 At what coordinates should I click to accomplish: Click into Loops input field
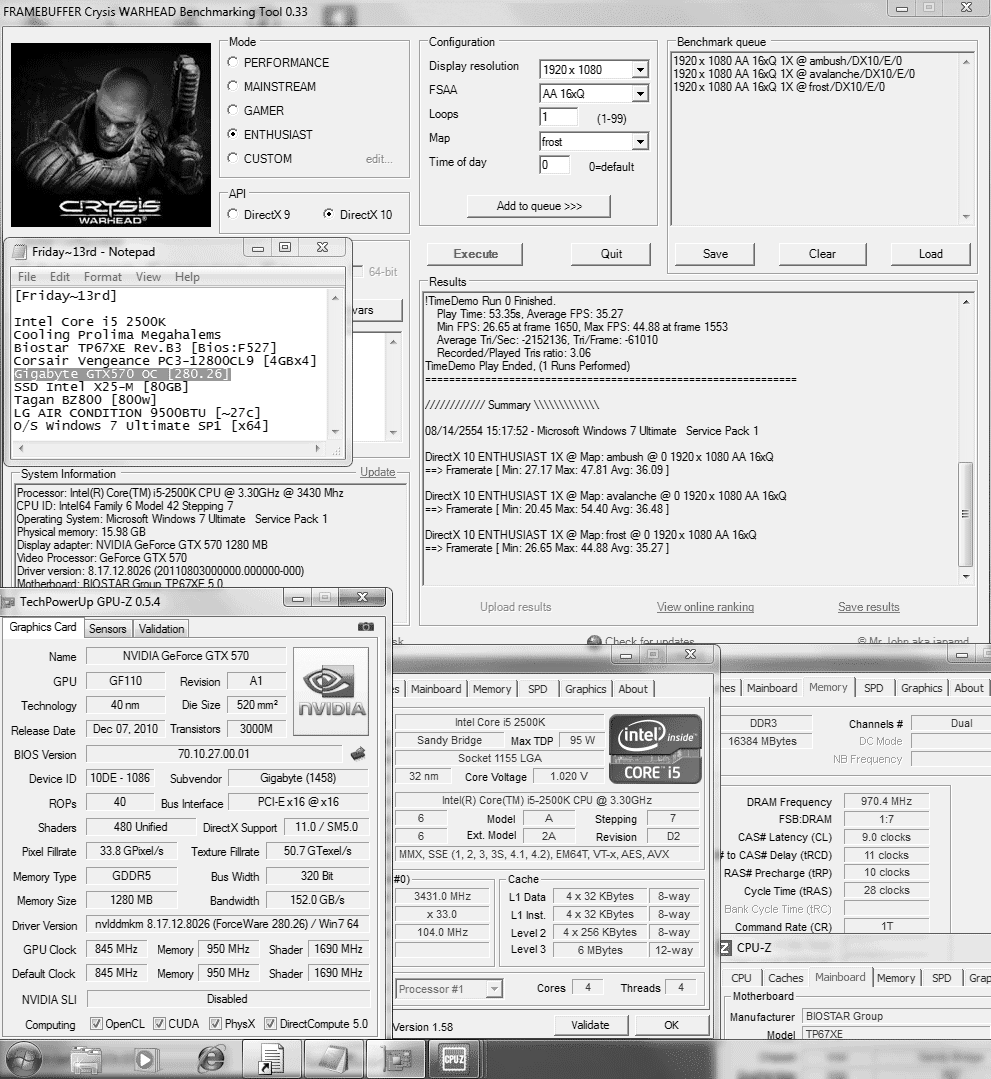(x=558, y=116)
